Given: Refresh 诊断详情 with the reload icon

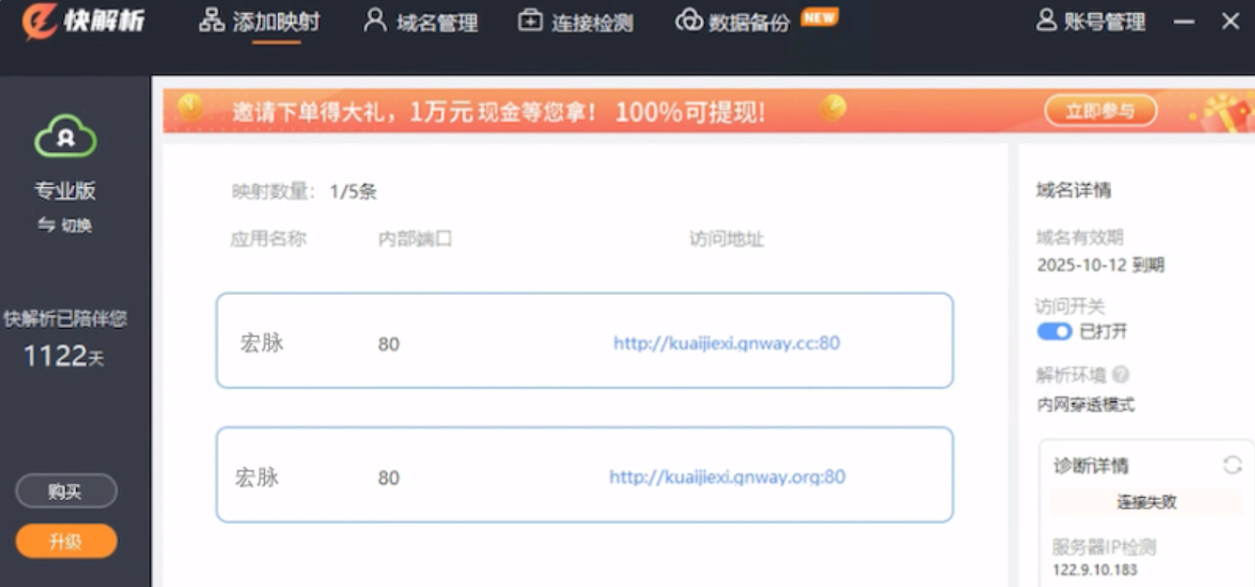Looking at the screenshot, I should coord(1232,465).
